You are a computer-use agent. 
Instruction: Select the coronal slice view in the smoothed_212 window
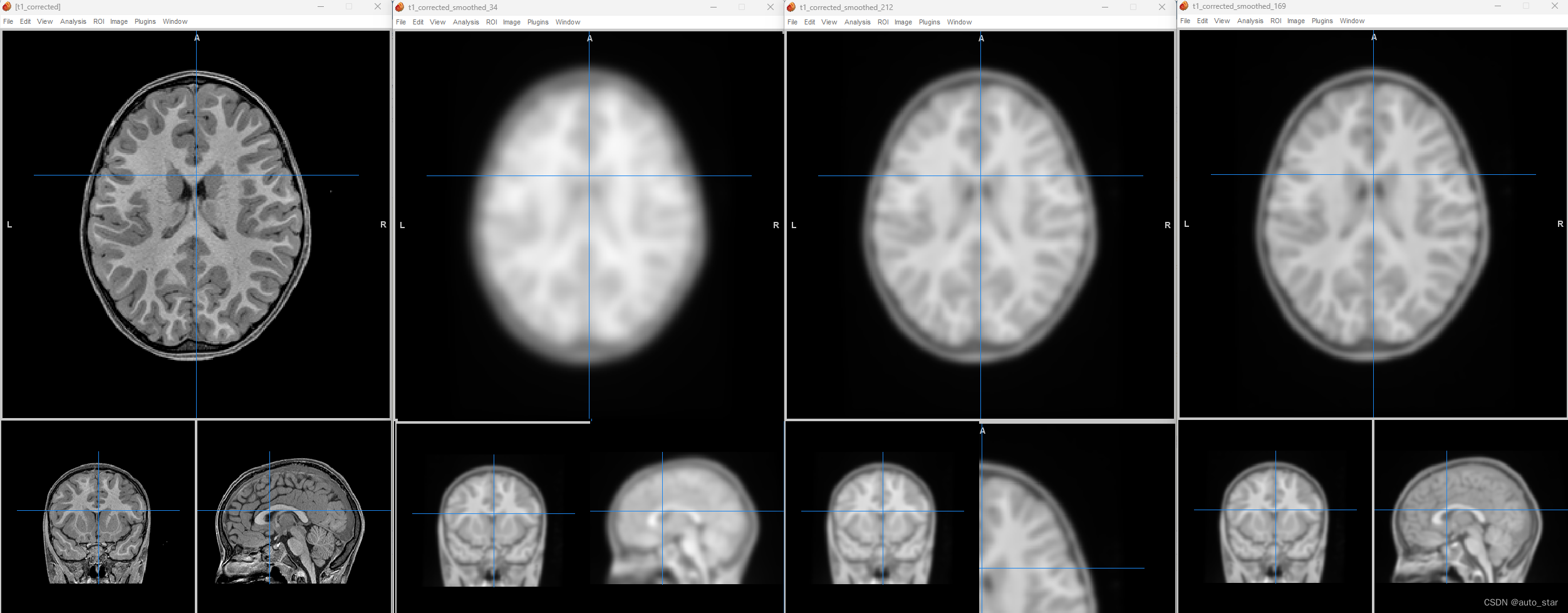pyautogui.click(x=882, y=517)
